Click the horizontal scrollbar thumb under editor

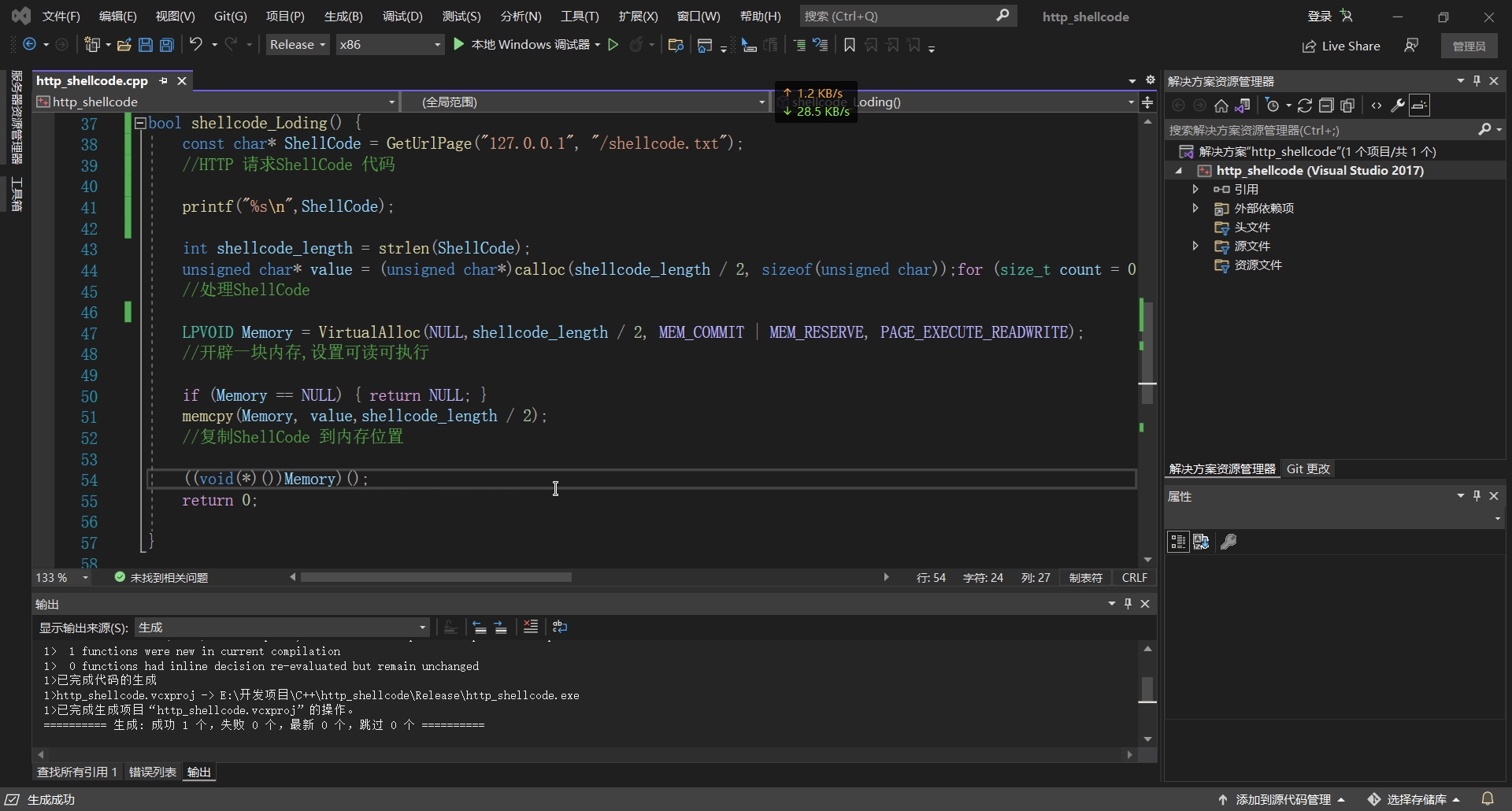tap(436, 577)
